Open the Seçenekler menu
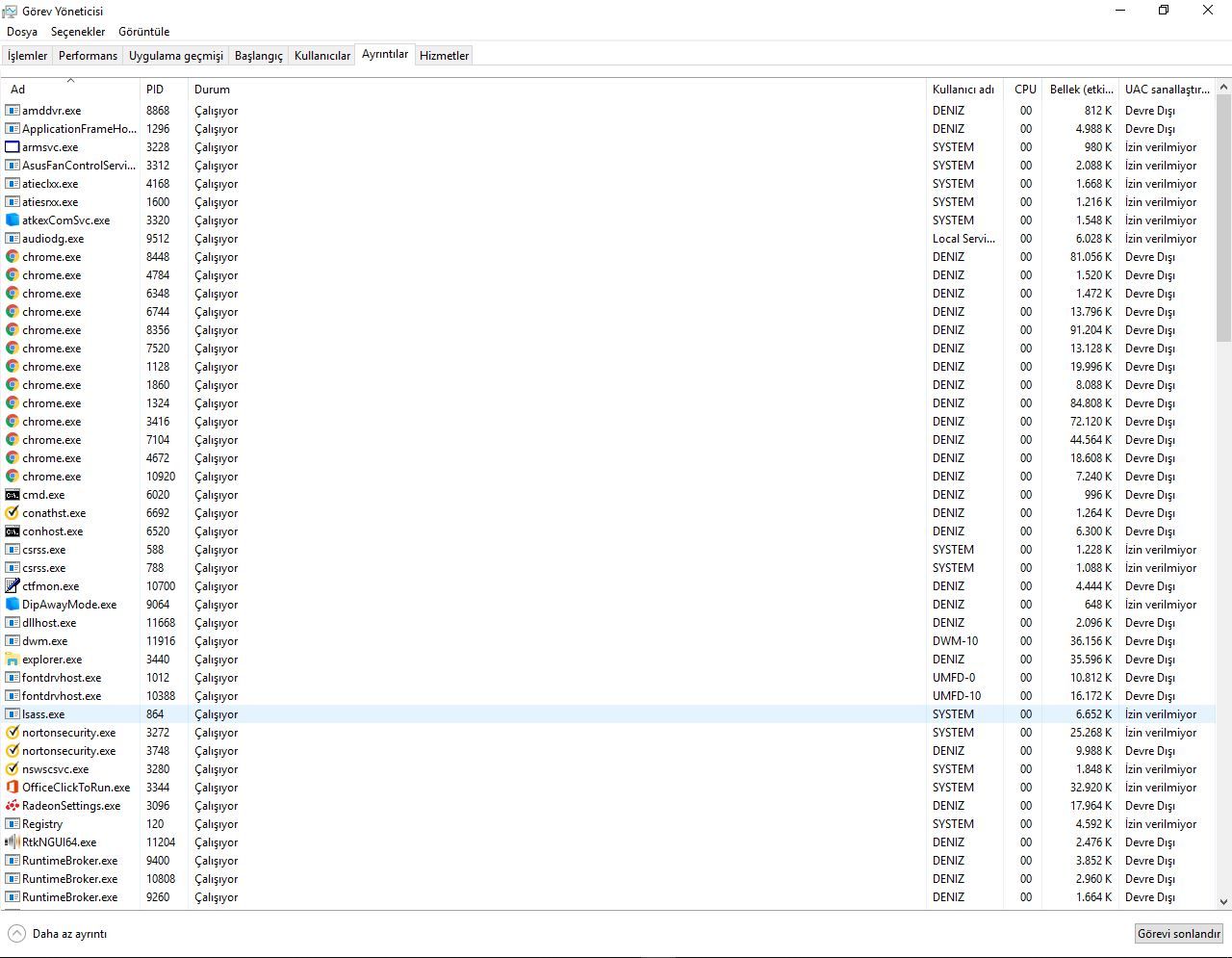This screenshot has width=1232, height=958. pyautogui.click(x=78, y=32)
